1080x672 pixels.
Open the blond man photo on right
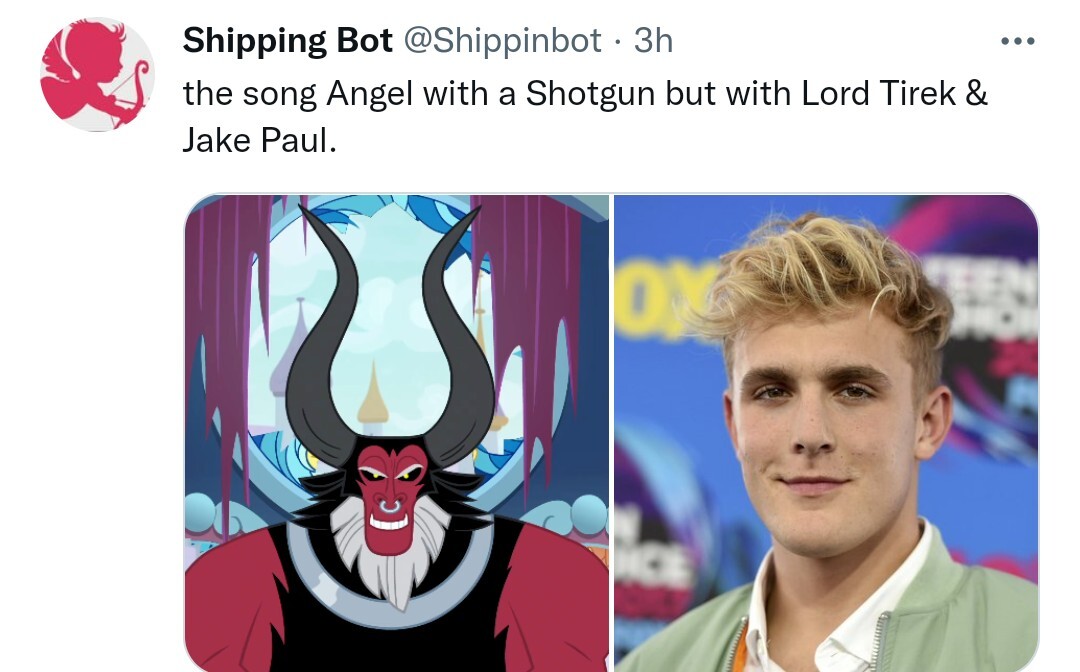pos(826,433)
